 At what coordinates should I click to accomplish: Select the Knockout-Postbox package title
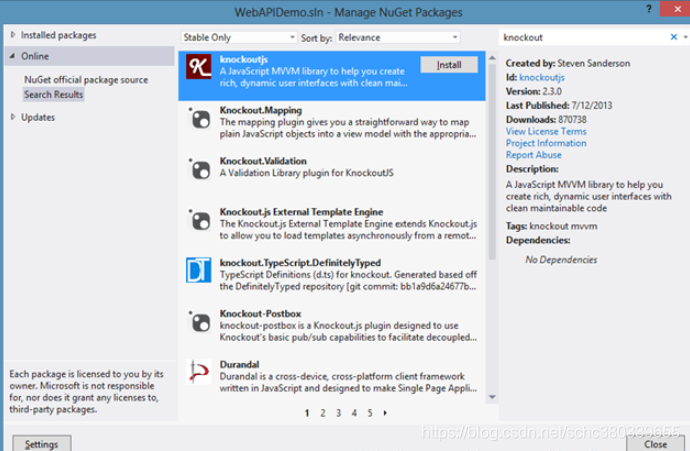tap(261, 314)
